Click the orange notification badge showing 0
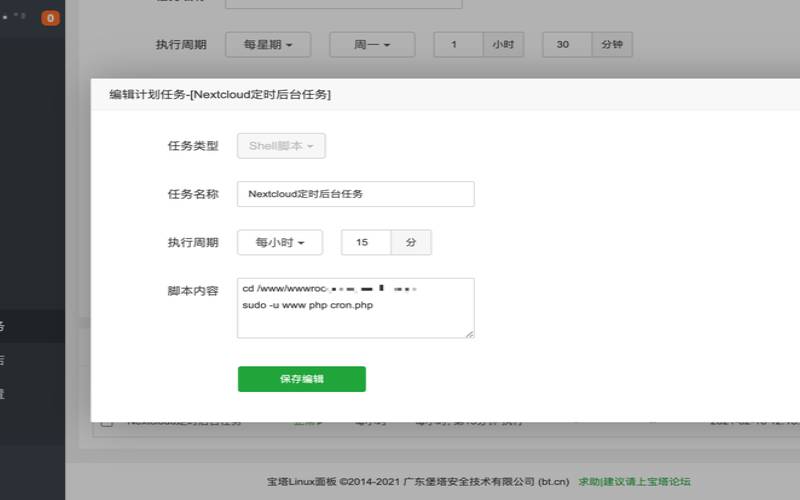The height and width of the screenshot is (500, 800). pyautogui.click(x=51, y=18)
